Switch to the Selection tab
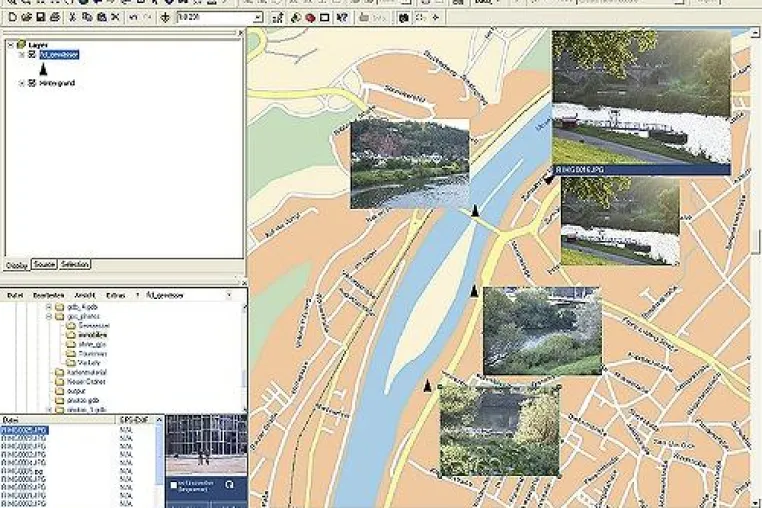Image resolution: width=762 pixels, height=508 pixels. [74, 264]
